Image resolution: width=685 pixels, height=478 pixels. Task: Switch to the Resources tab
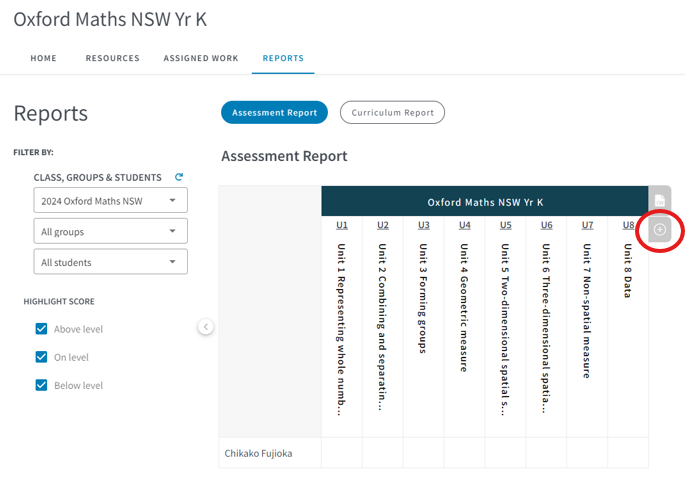[112, 58]
